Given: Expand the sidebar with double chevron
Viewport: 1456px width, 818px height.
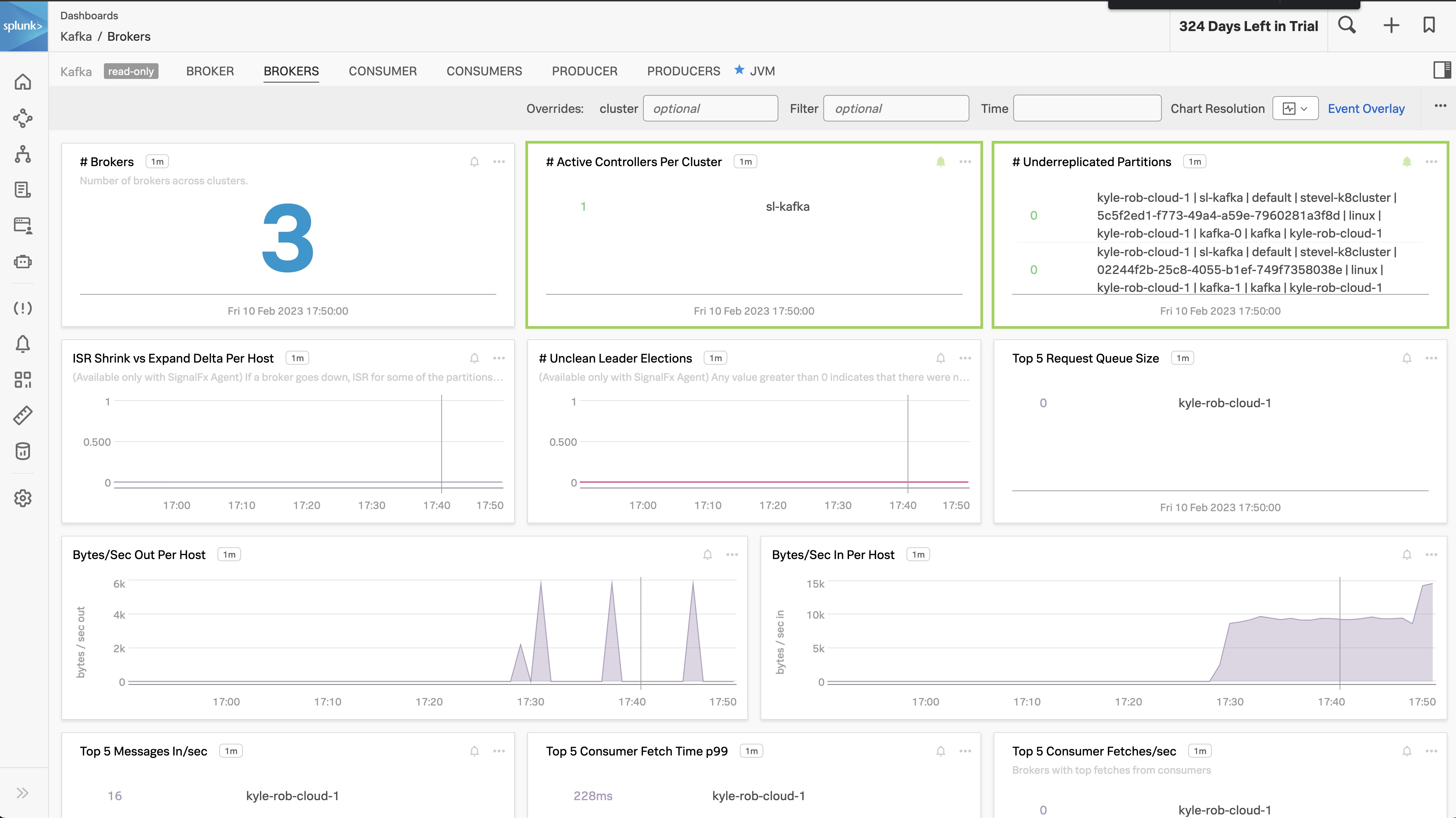Looking at the screenshot, I should click(x=22, y=793).
